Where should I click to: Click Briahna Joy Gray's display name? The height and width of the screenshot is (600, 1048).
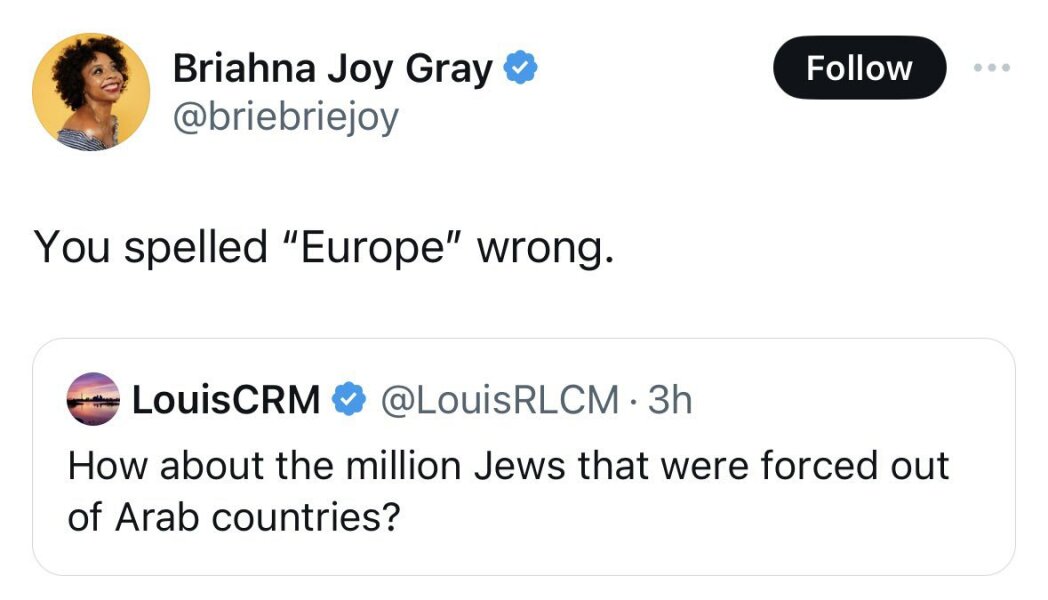coord(334,66)
